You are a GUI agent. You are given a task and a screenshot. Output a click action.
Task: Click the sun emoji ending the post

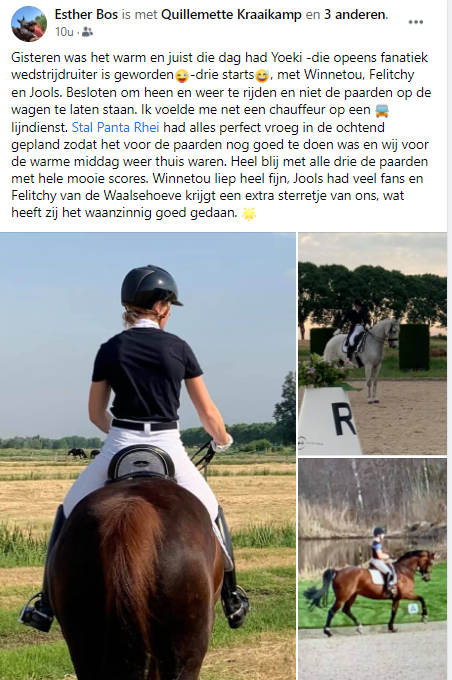[x=249, y=214]
